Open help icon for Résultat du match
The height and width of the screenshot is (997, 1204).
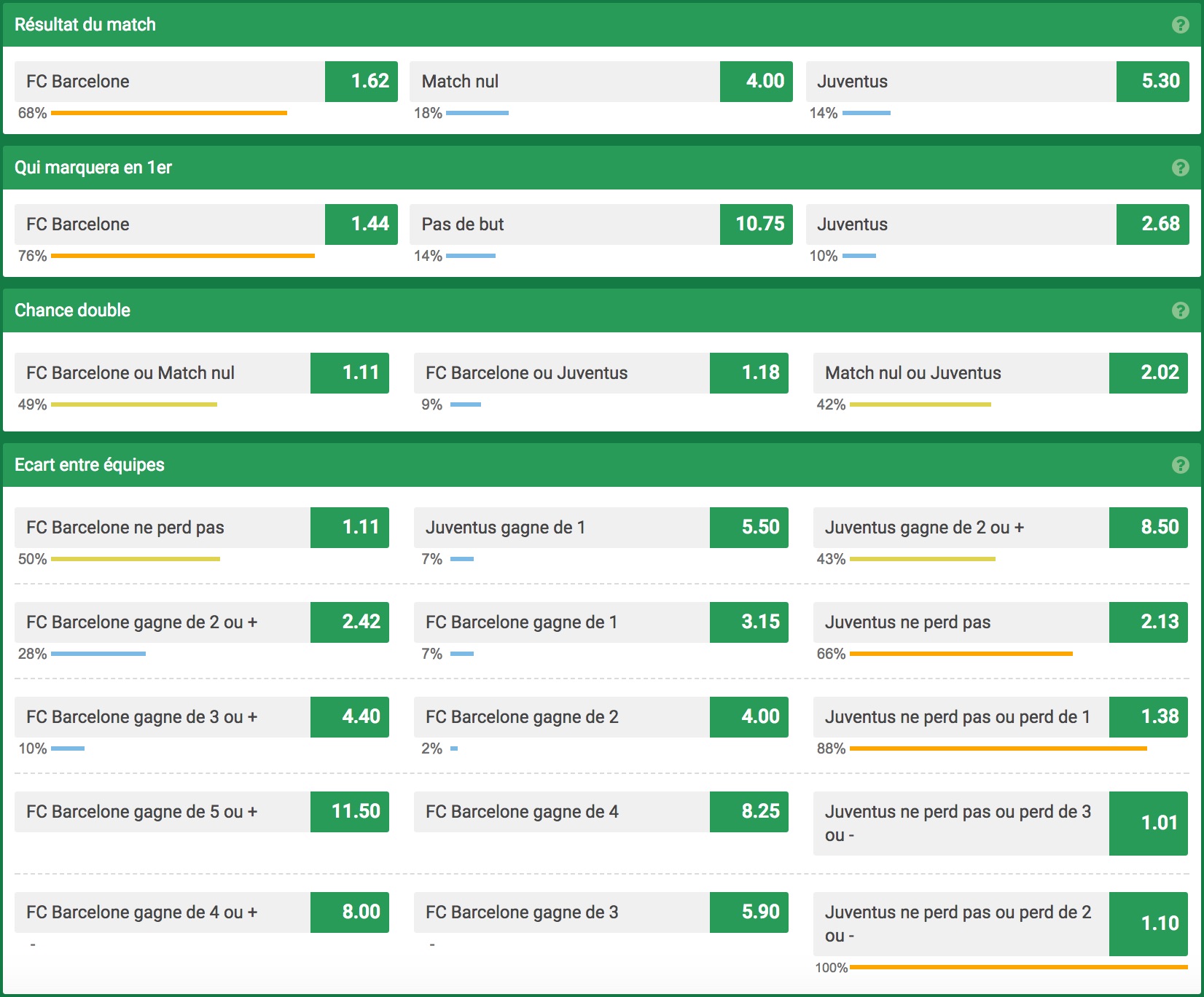coord(1180,25)
